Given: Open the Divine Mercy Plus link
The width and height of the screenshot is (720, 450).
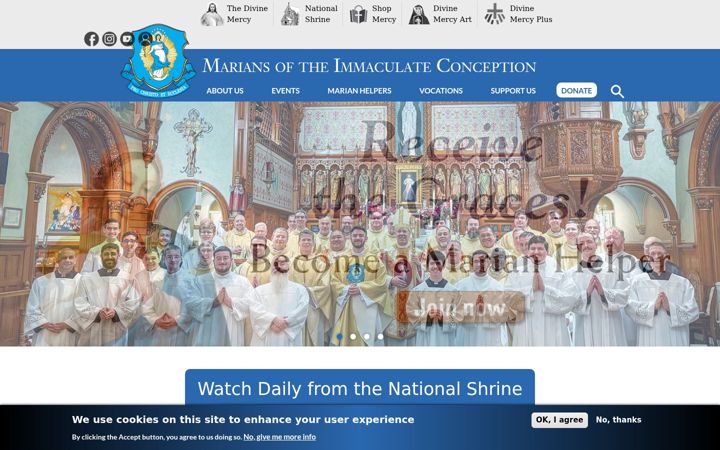Looking at the screenshot, I should tap(531, 14).
